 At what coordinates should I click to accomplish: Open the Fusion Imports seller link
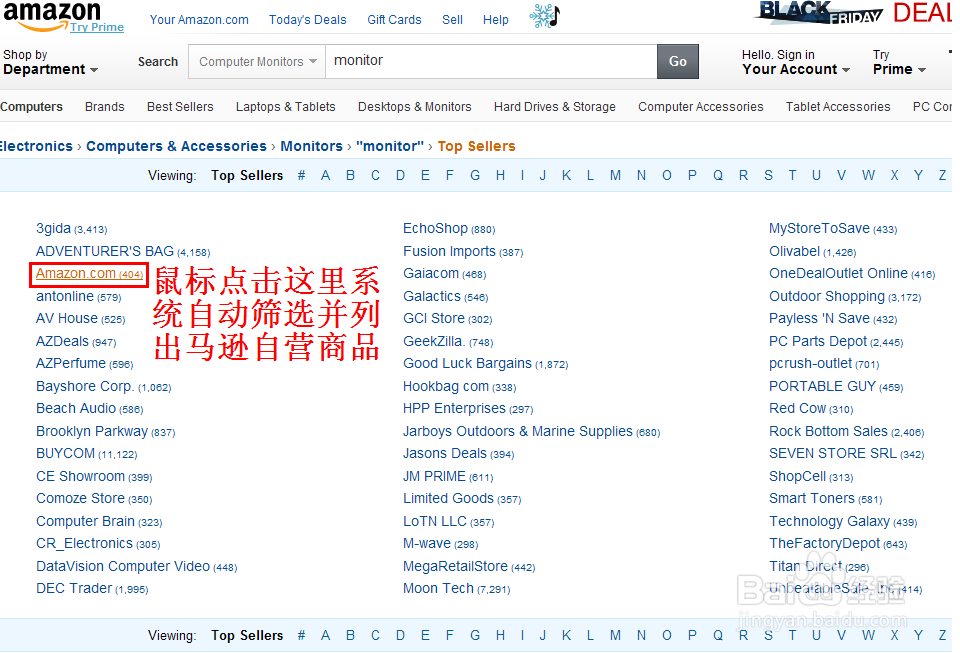point(463,252)
